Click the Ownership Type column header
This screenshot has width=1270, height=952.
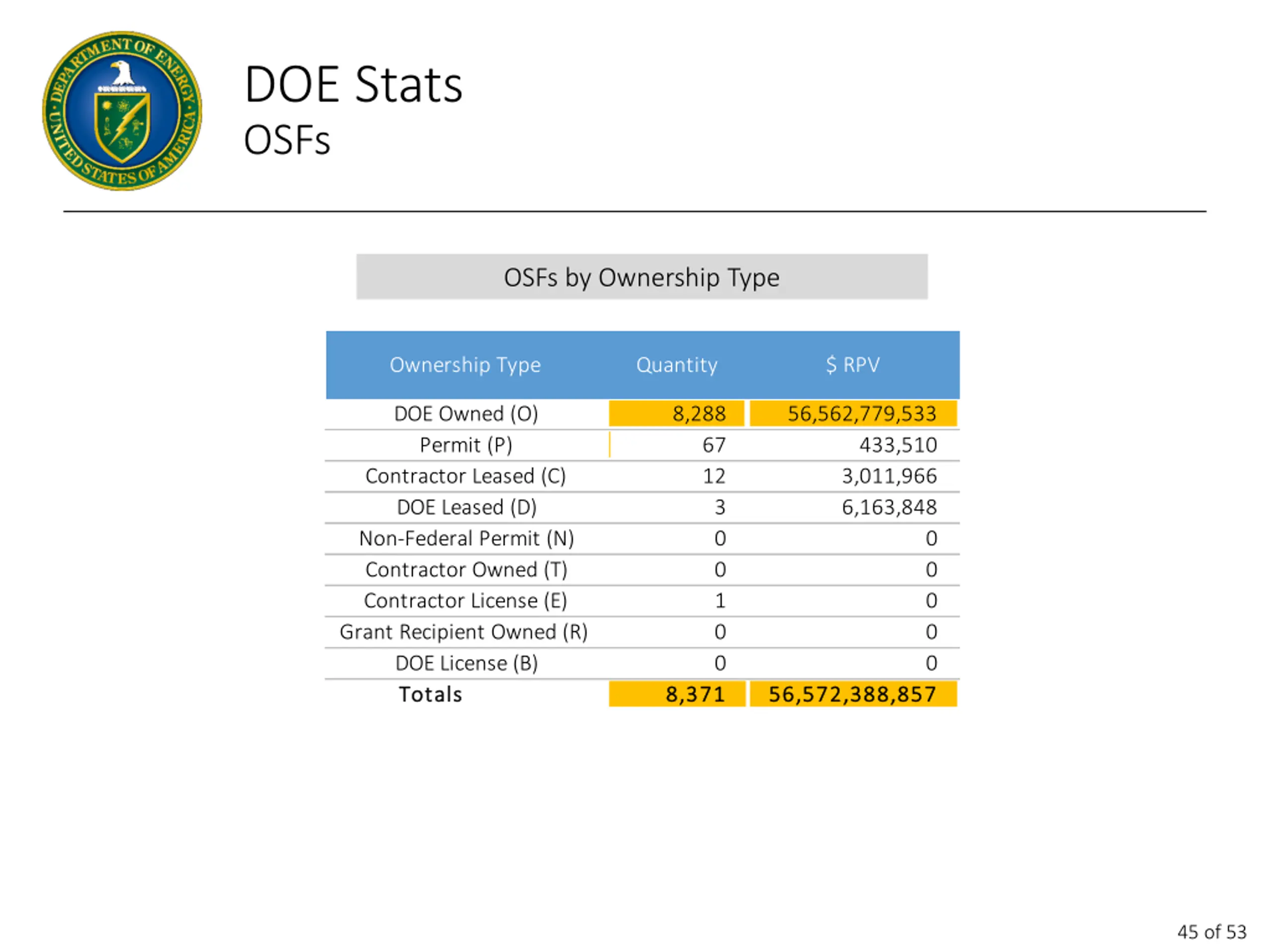point(465,365)
